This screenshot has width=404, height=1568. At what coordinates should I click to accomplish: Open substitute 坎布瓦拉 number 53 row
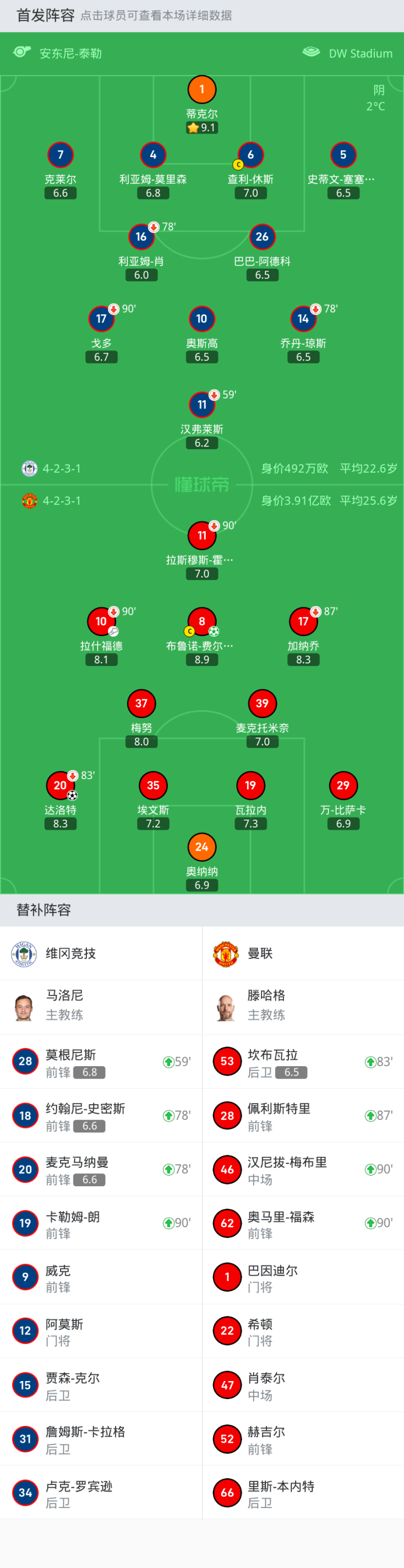[x=303, y=1062]
